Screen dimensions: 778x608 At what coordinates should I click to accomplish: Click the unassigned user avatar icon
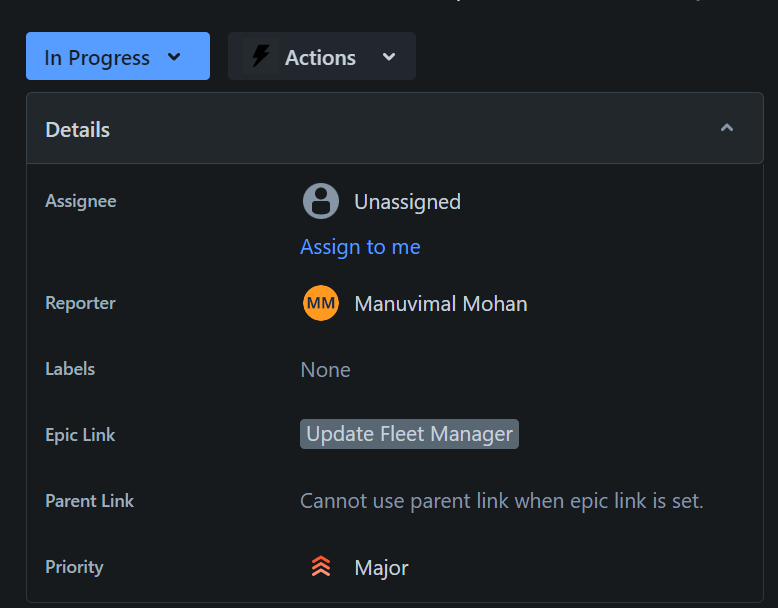(x=321, y=201)
